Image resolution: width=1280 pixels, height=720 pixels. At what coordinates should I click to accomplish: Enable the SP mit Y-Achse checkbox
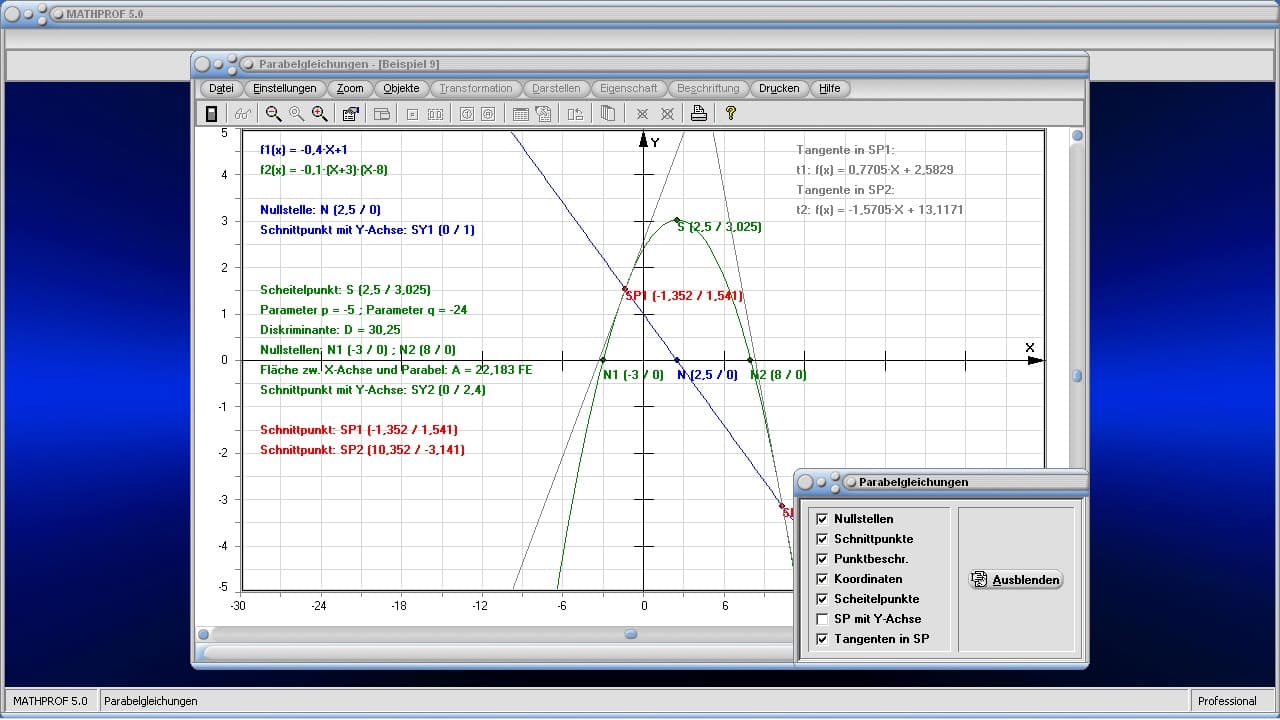click(x=822, y=619)
